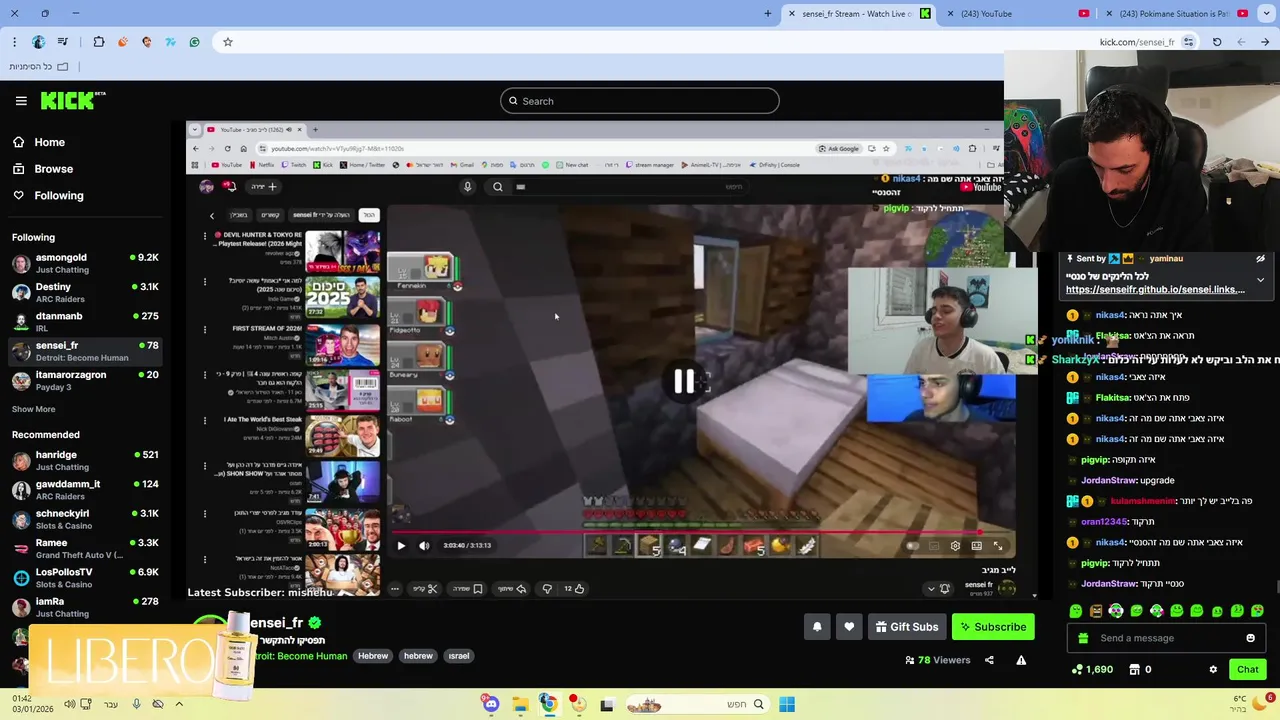
Task: Open channel points 1,690 balance
Action: tap(1092, 669)
